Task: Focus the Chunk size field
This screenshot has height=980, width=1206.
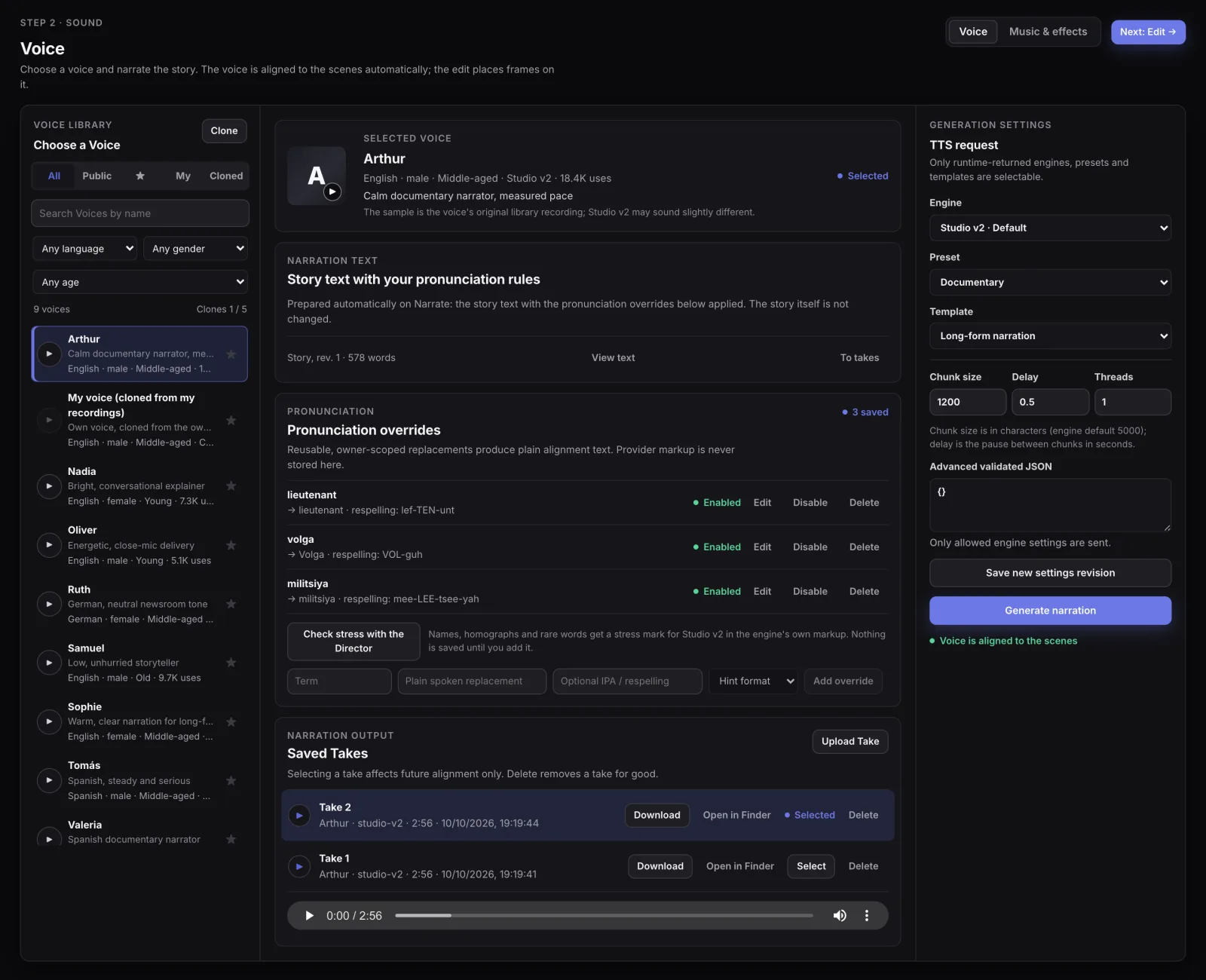Action: coord(967,402)
